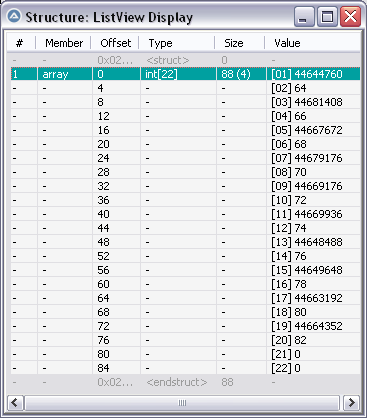Select value '[13] 44648488'
Screen dimensions: 367x418
[x=307, y=242]
